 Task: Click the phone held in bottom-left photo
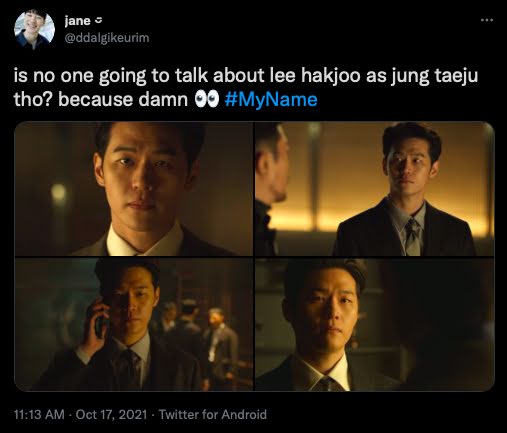pyautogui.click(x=100, y=321)
